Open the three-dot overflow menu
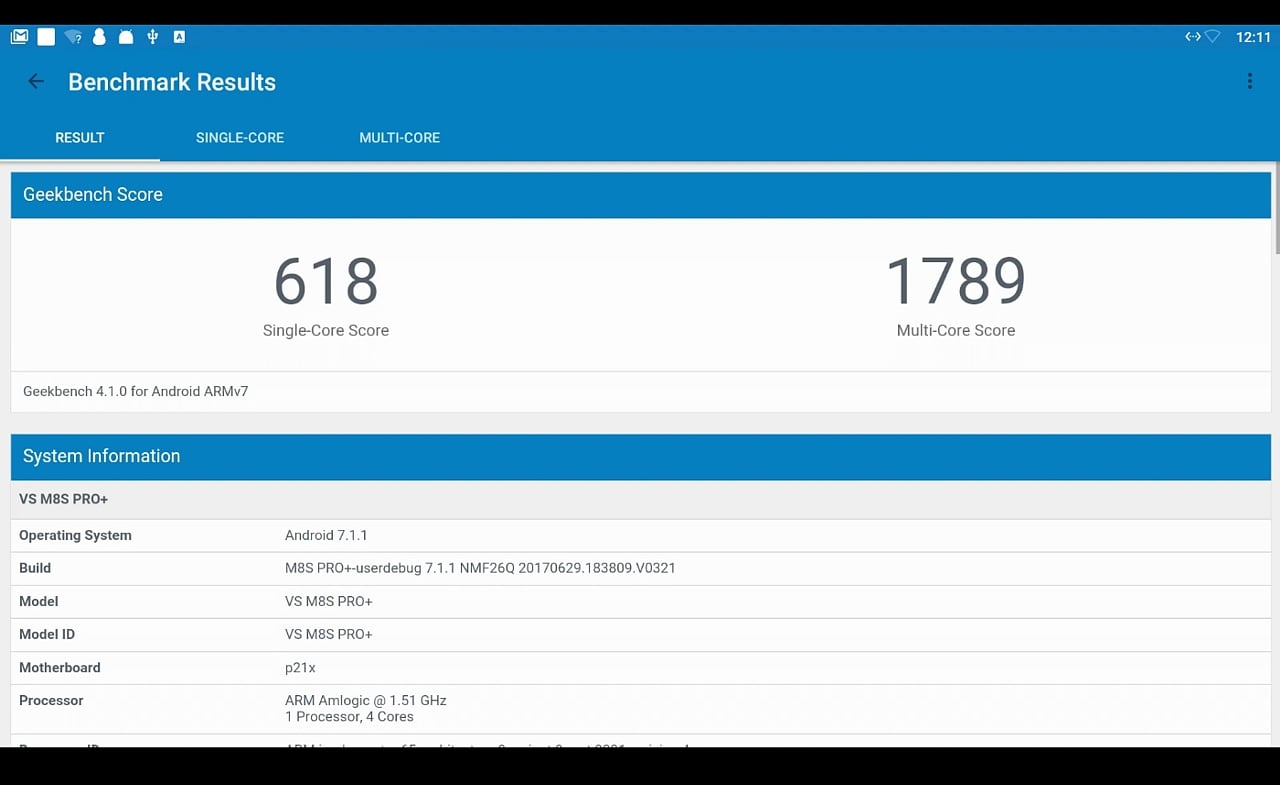Viewport: 1280px width, 785px height. 1249,82
